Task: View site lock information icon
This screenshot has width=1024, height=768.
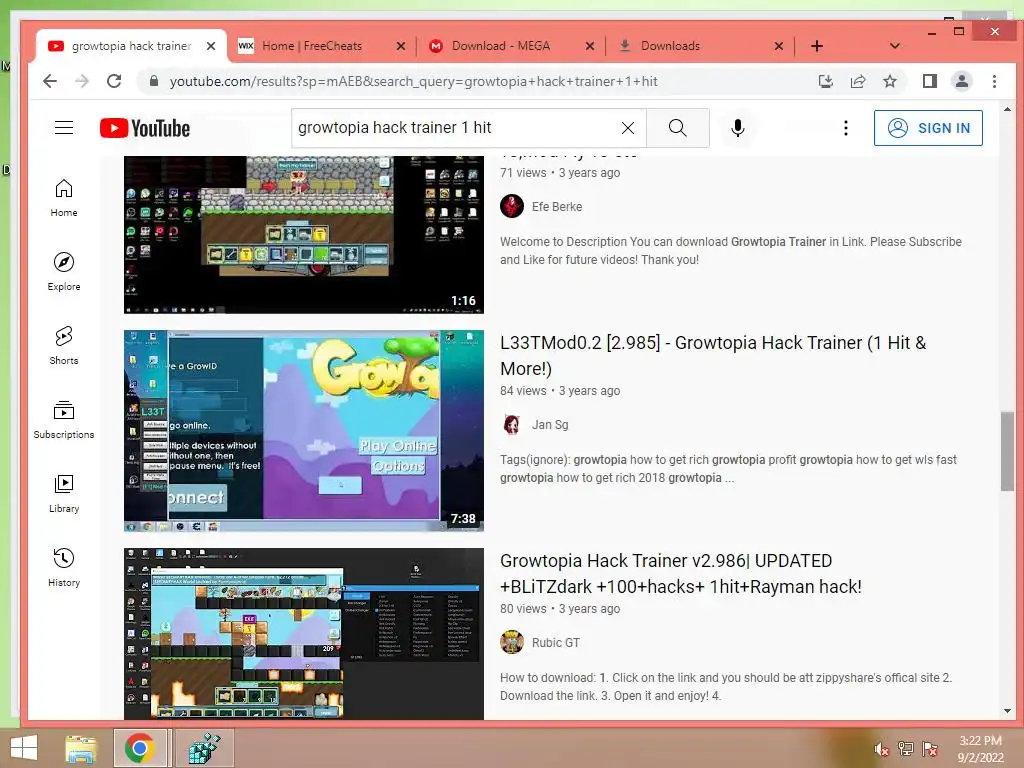Action: click(x=154, y=81)
